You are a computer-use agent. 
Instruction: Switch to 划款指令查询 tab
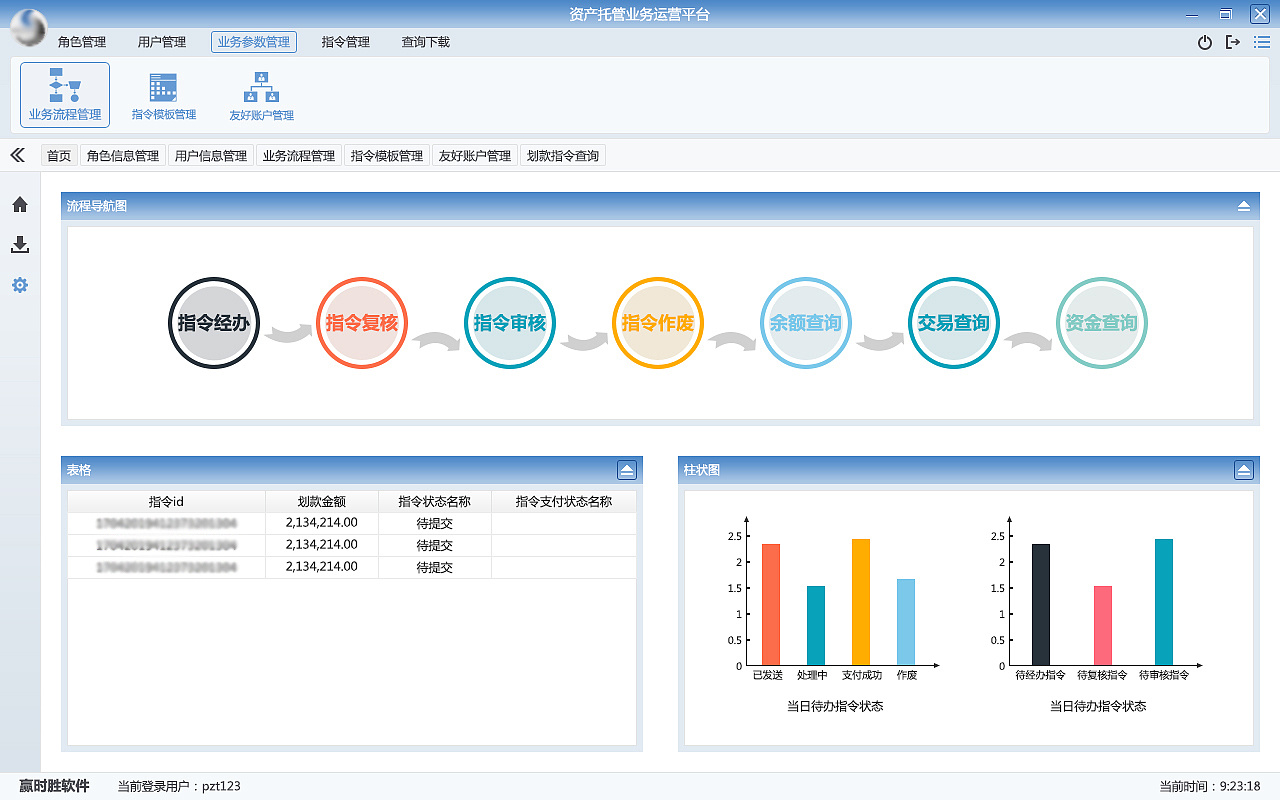click(x=563, y=156)
